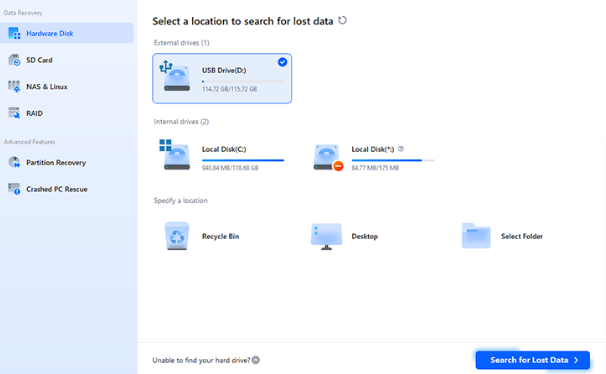Open the SD Card menu label
This screenshot has width=606, height=374.
tap(39, 60)
